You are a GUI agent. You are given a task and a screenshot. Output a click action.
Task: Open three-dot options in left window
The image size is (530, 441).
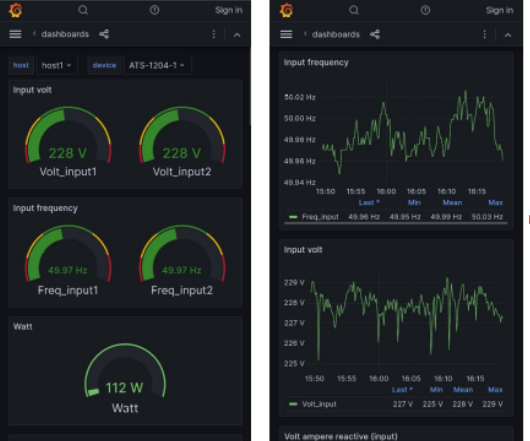pyautogui.click(x=214, y=34)
